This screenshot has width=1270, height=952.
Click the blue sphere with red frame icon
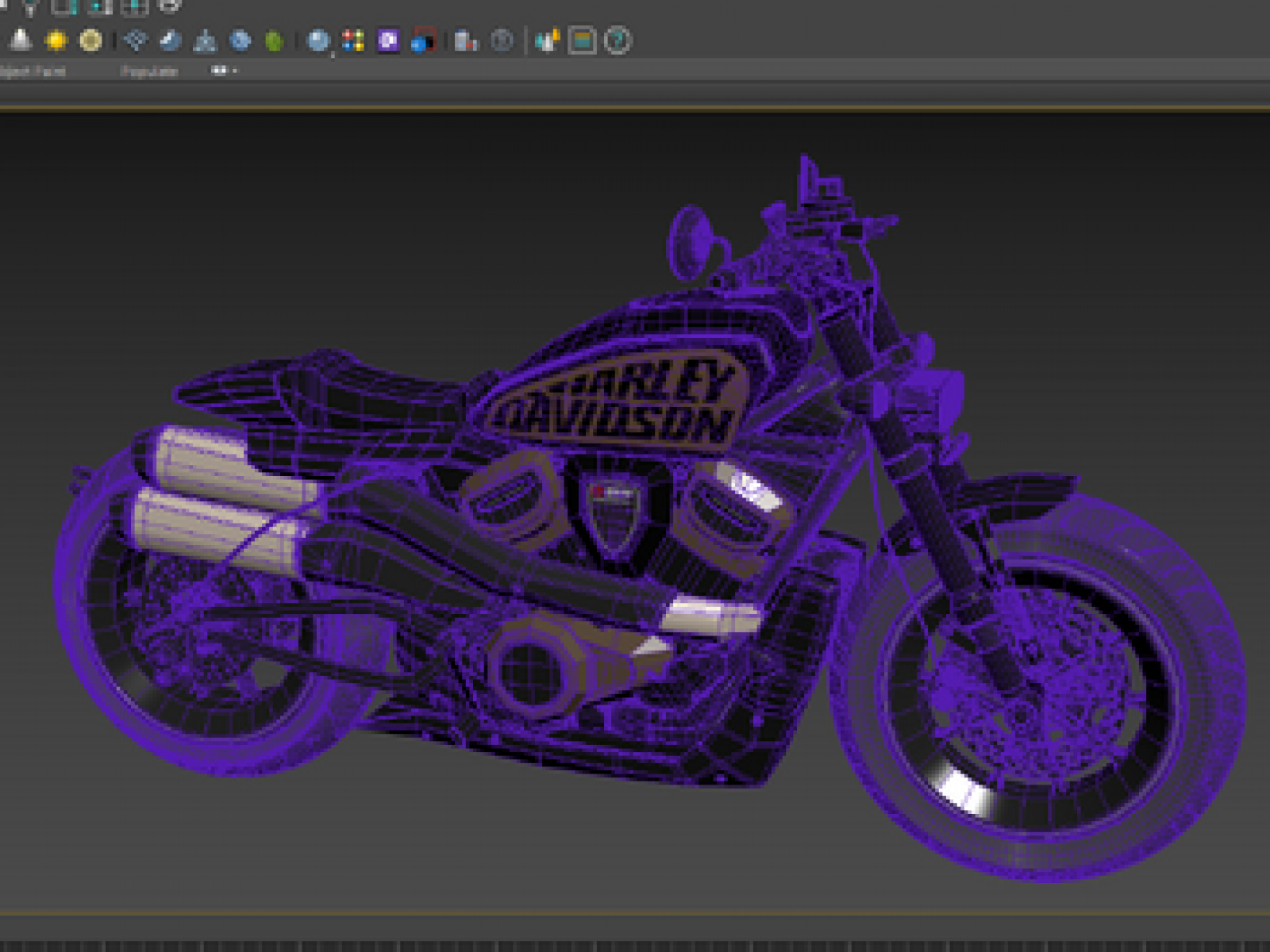423,40
